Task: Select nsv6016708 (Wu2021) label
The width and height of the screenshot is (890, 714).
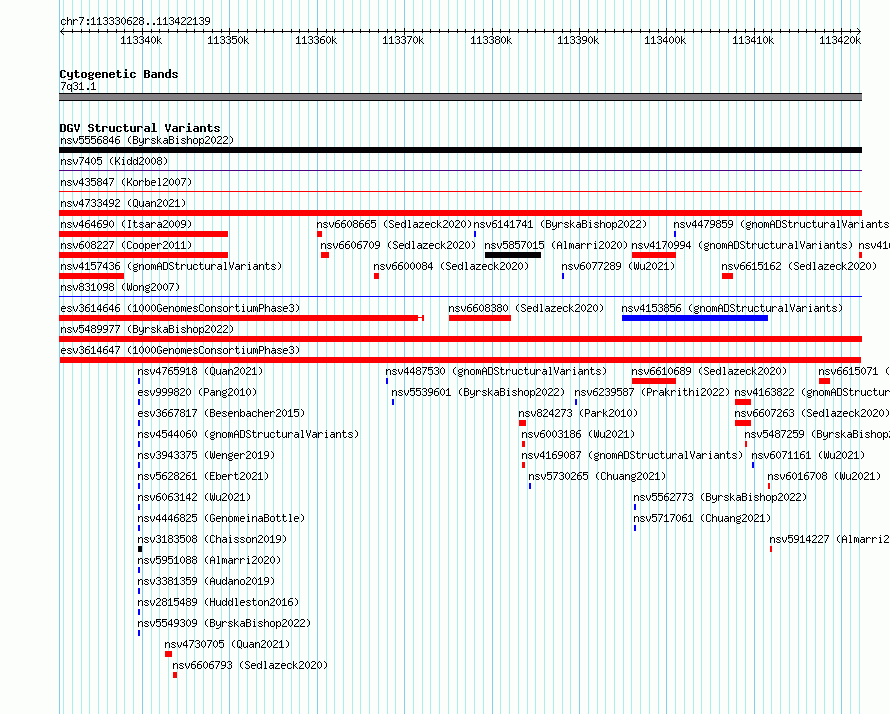Action: [x=824, y=476]
